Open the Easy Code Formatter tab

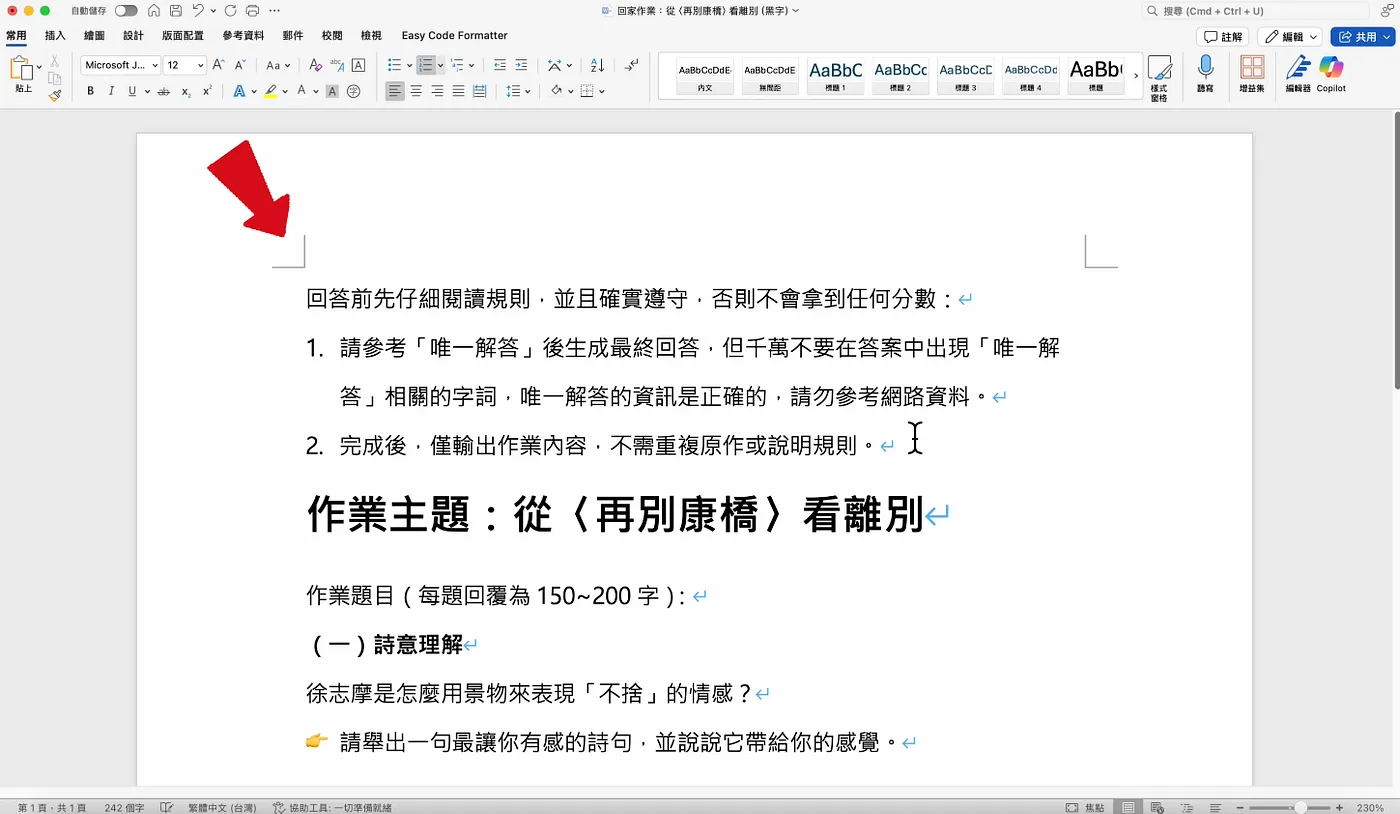(x=455, y=36)
